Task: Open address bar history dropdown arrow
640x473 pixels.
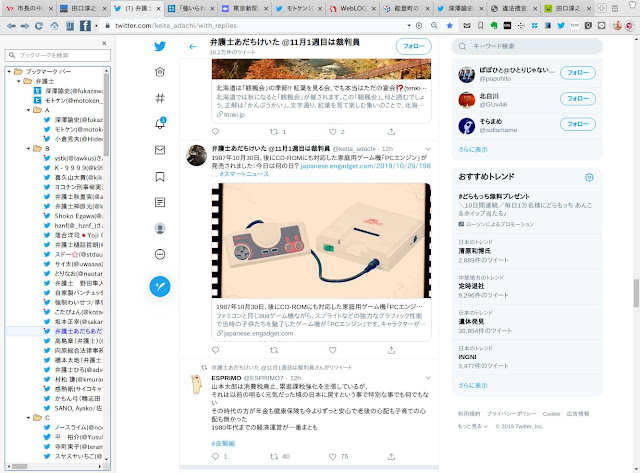Action: (409, 25)
